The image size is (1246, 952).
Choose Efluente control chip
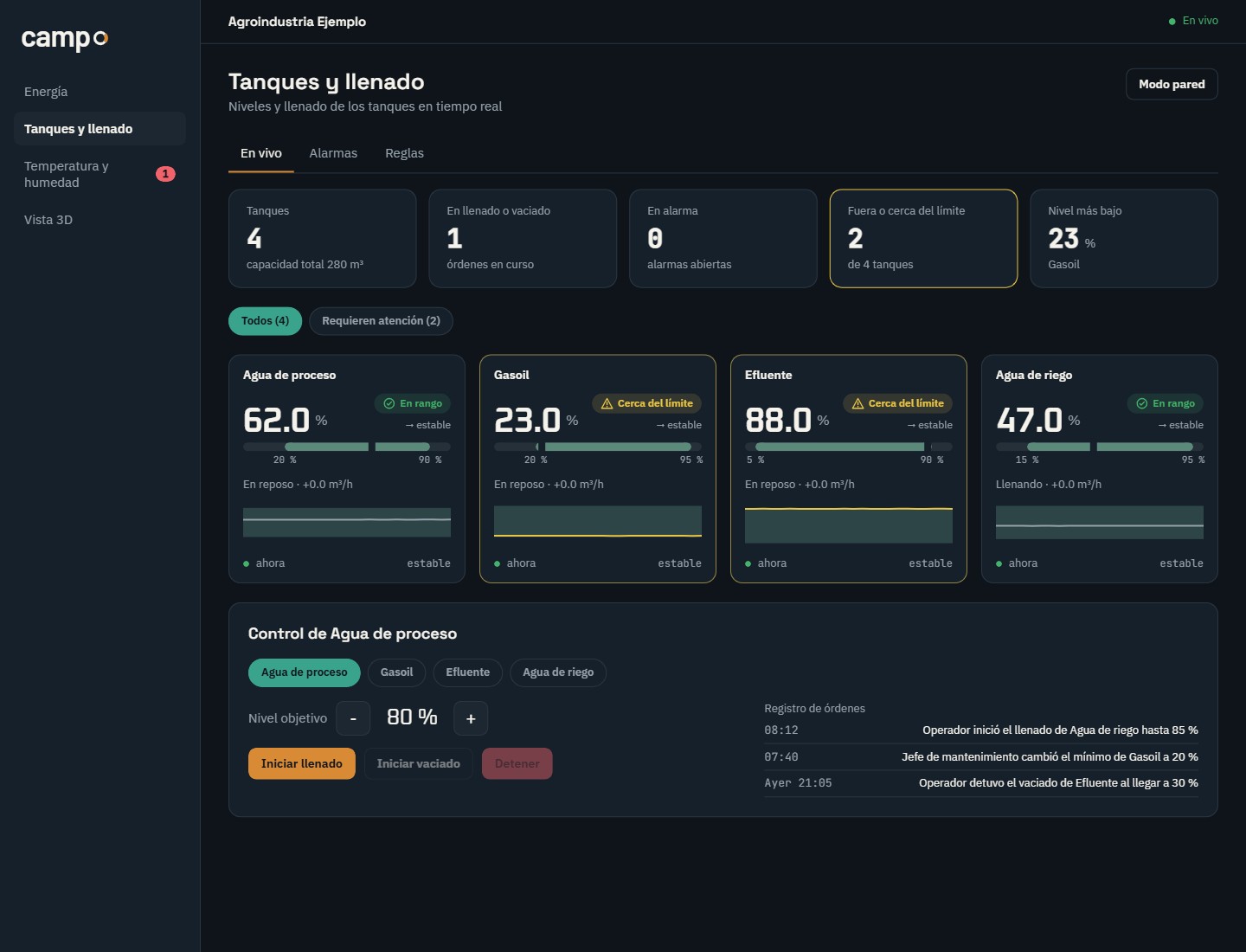point(468,672)
